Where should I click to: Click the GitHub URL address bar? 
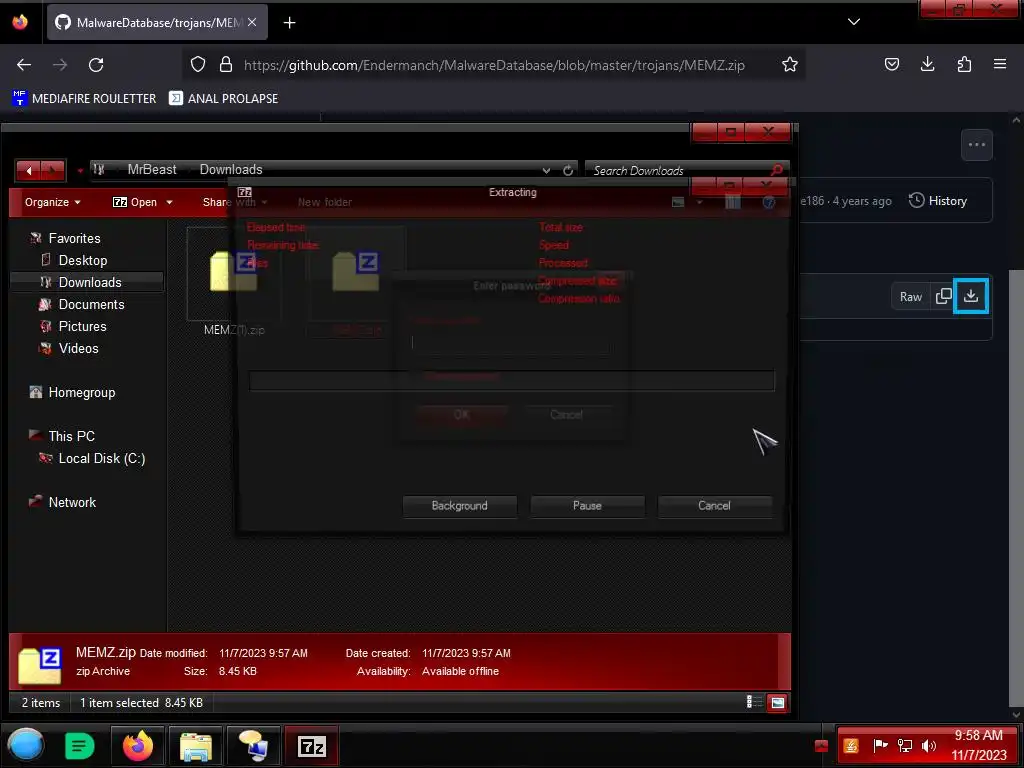tap(494, 65)
